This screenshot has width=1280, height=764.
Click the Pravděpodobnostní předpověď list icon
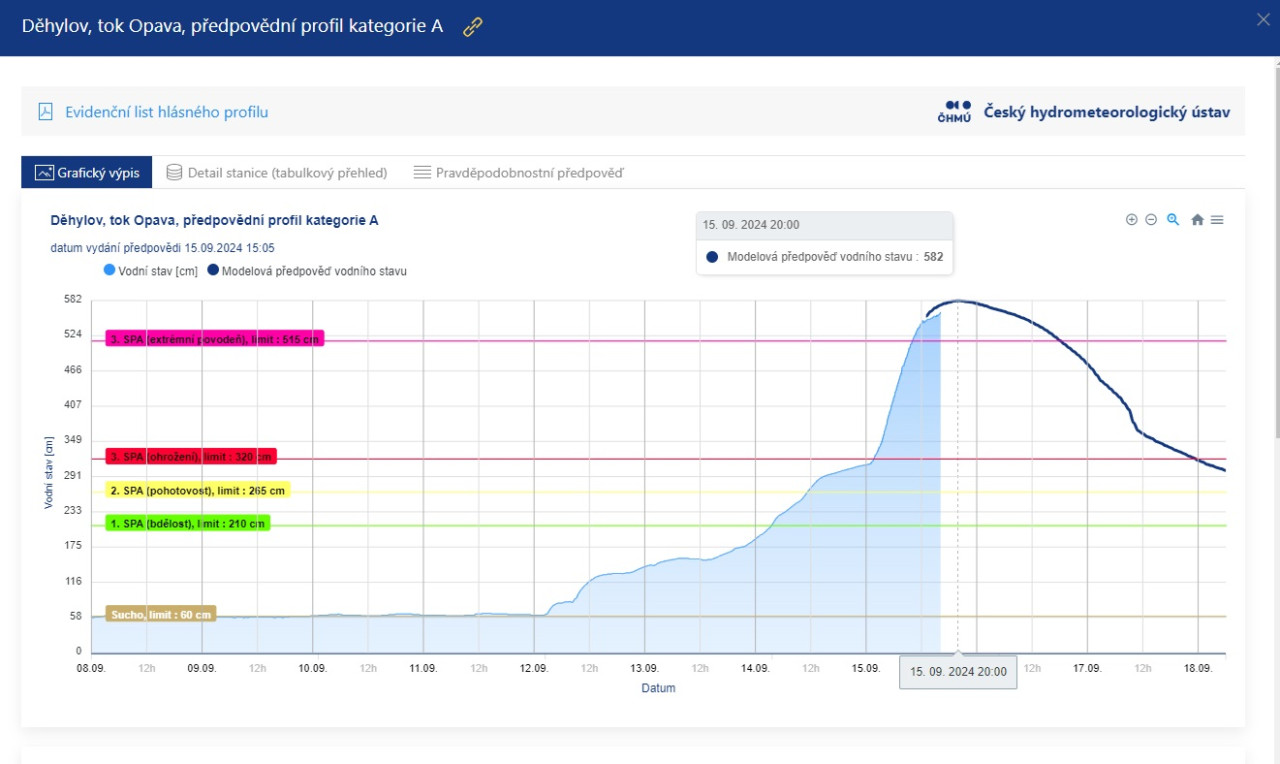[x=422, y=172]
